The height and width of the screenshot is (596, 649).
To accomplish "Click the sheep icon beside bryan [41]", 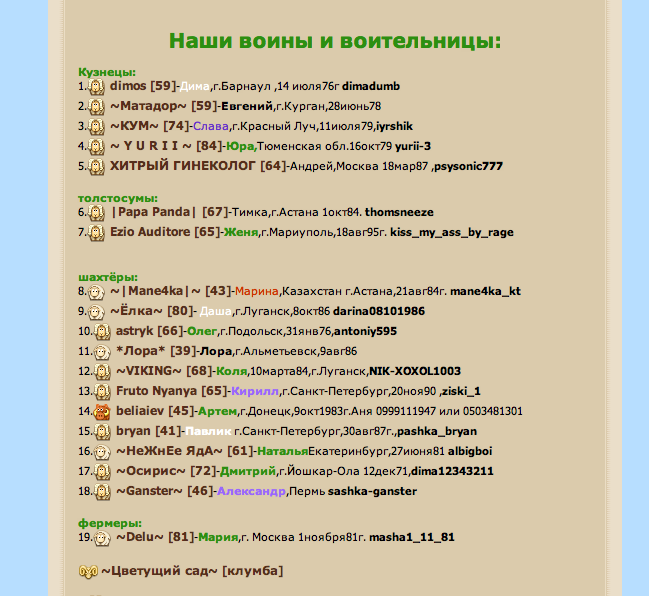I will pos(102,432).
